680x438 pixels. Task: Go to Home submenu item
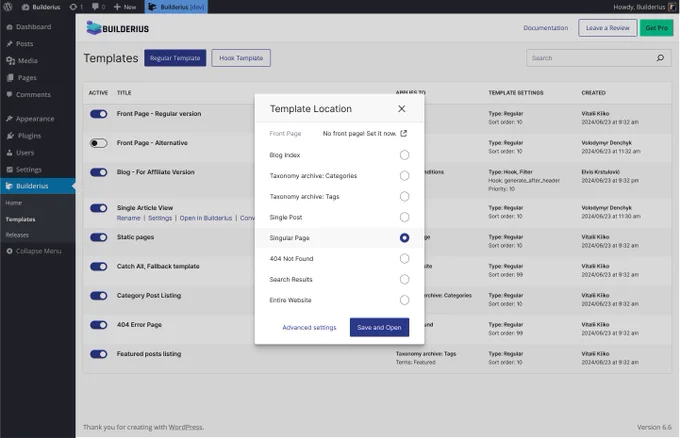(x=13, y=203)
